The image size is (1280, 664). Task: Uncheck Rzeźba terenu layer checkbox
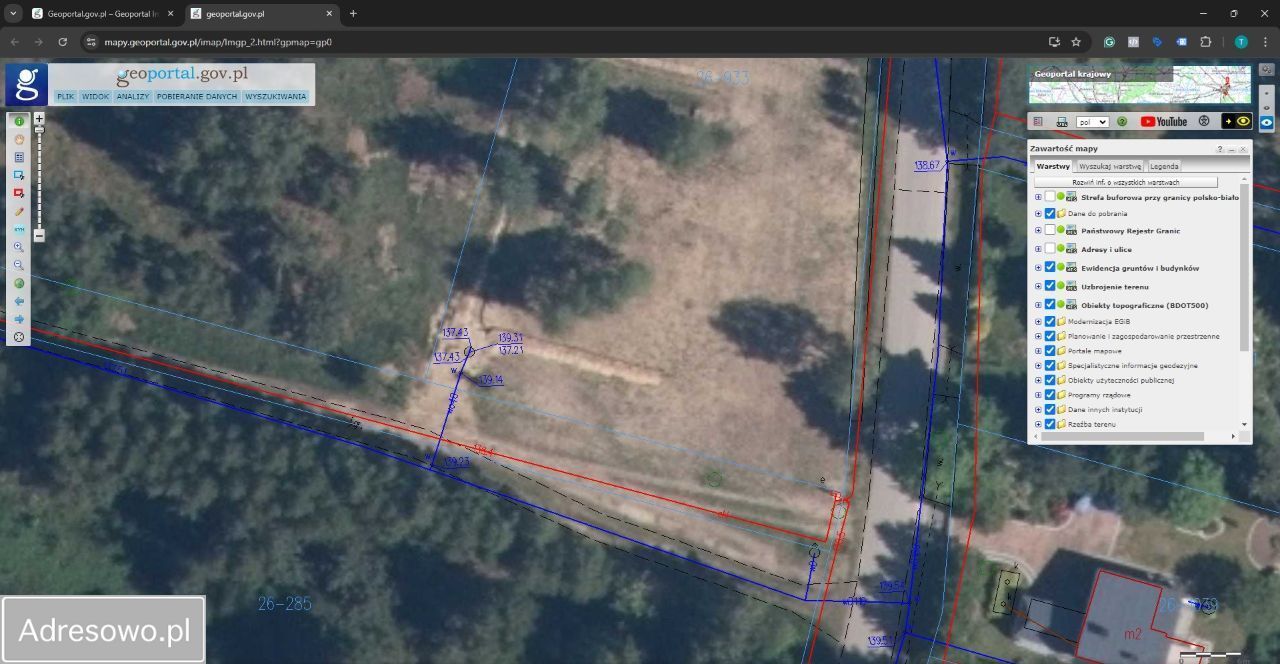(x=1050, y=424)
